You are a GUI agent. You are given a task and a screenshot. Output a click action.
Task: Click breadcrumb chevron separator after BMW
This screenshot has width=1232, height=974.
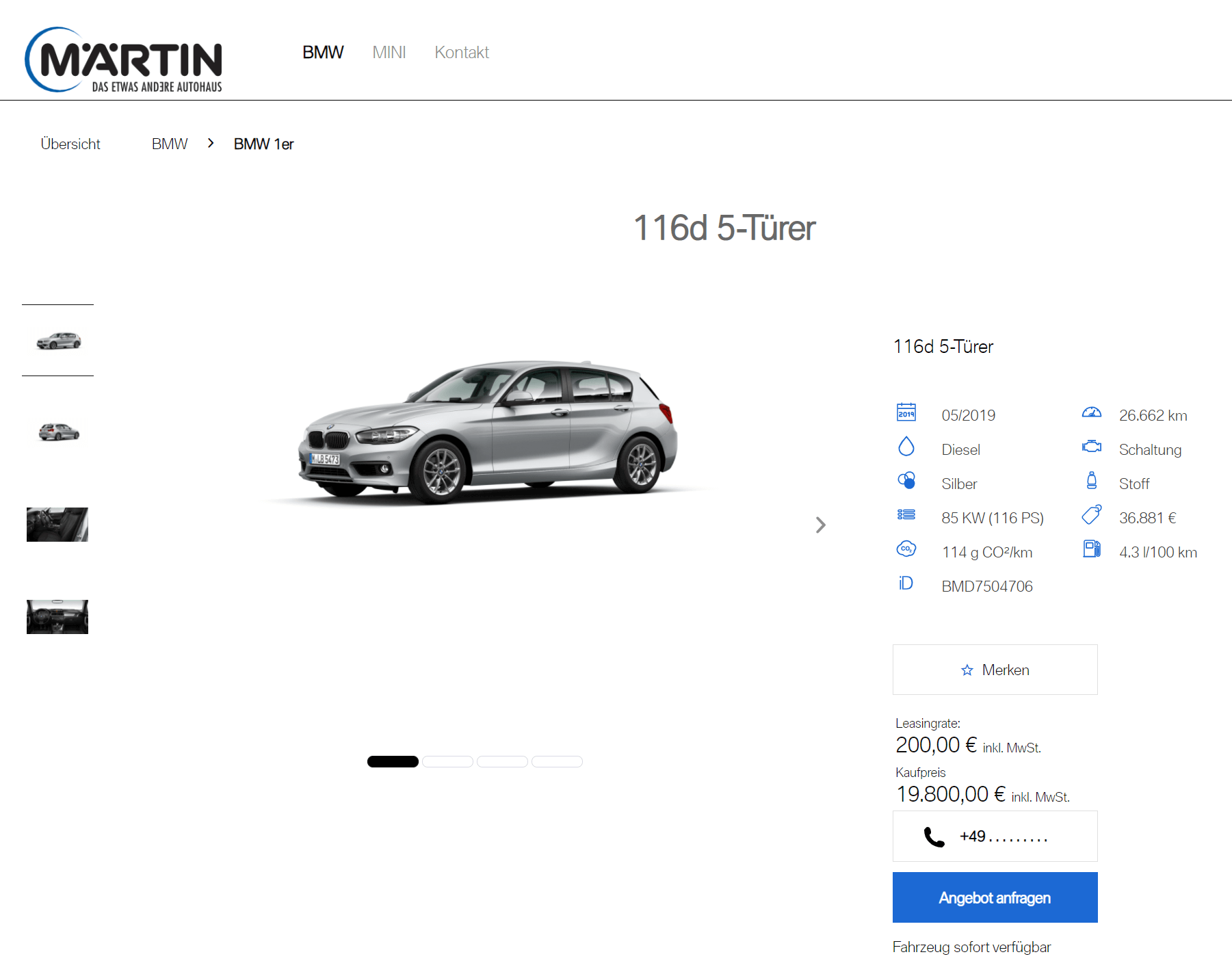click(x=211, y=143)
